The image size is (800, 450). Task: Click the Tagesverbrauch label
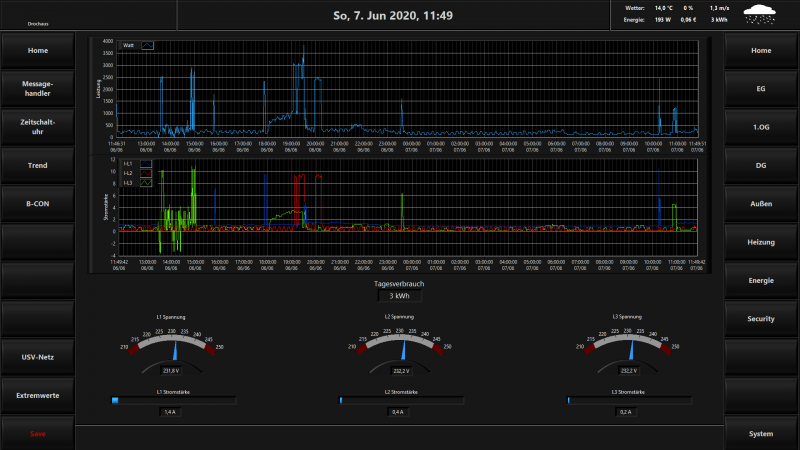(399, 284)
